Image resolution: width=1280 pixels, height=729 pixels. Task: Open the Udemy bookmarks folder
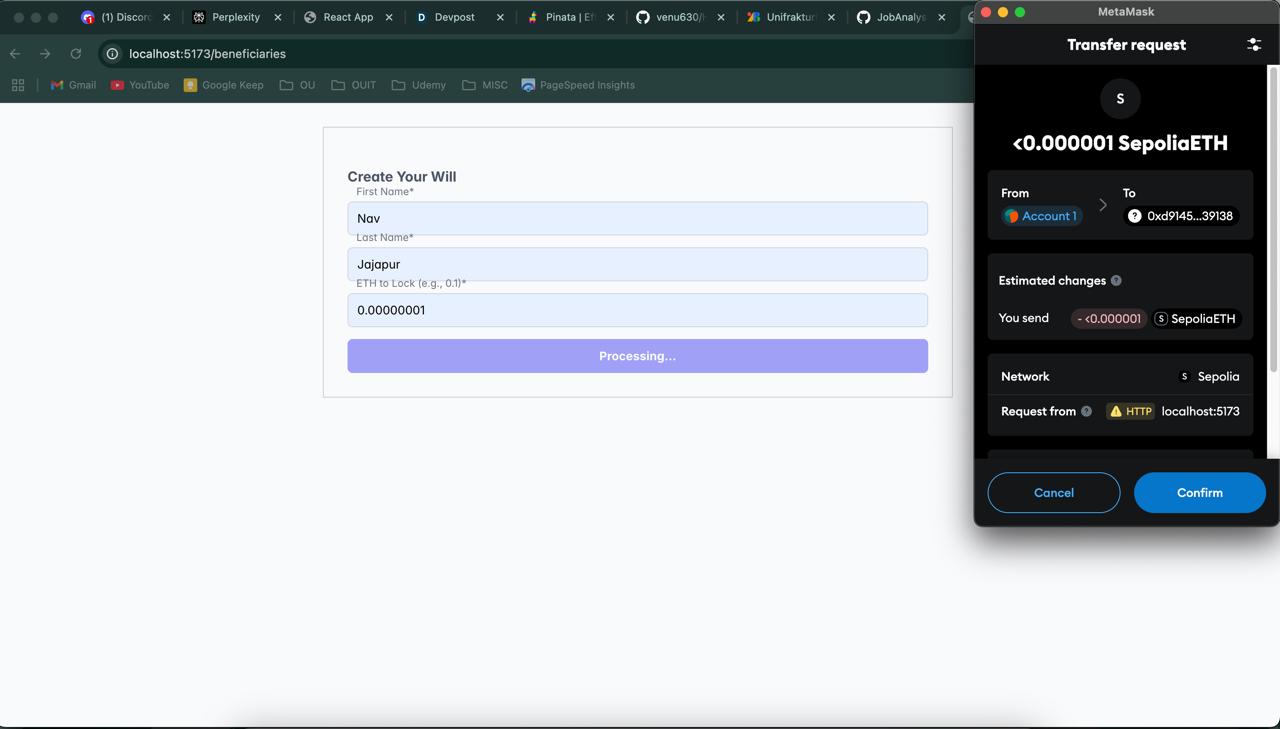(419, 85)
